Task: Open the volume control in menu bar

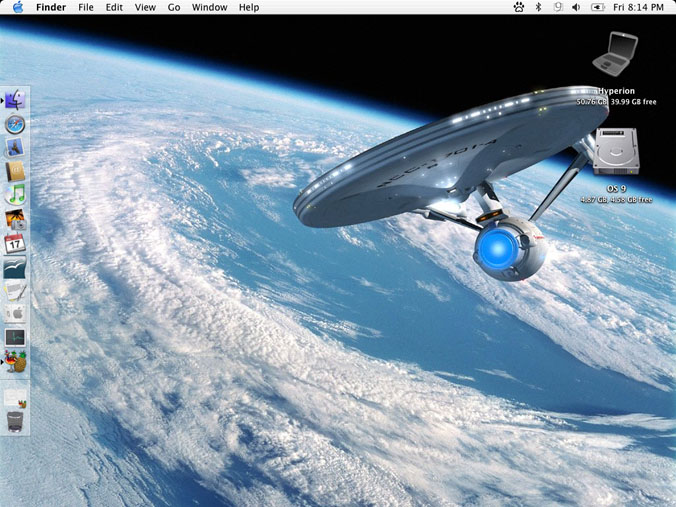Action: point(576,7)
